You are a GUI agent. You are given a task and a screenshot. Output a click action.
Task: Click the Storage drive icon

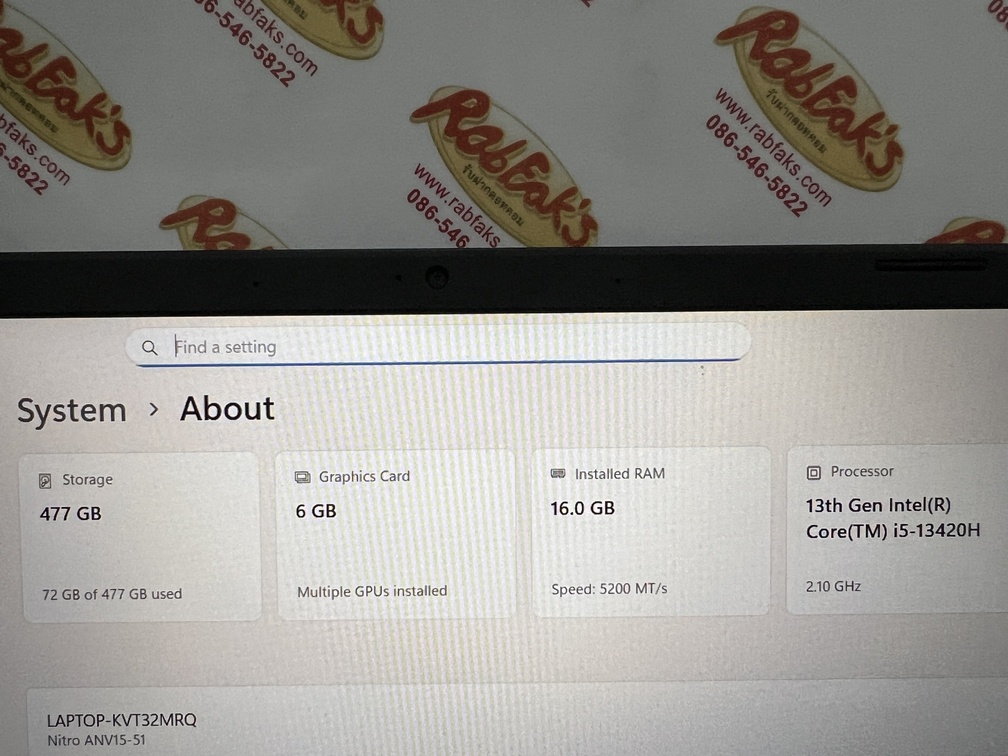click(x=45, y=480)
